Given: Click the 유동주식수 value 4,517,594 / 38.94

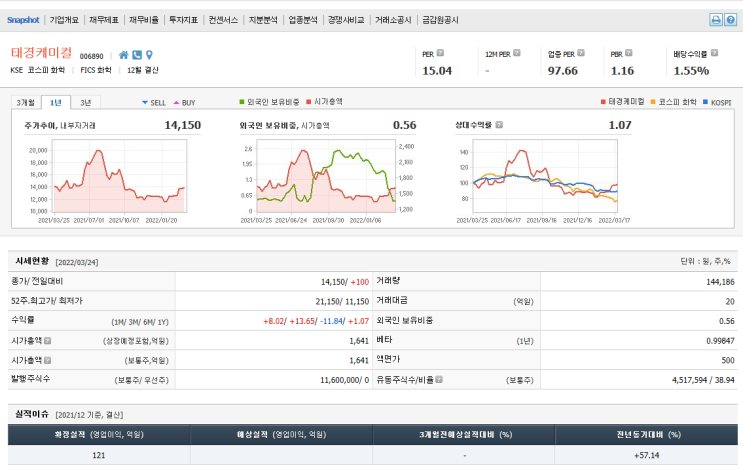Looking at the screenshot, I should 703,380.
